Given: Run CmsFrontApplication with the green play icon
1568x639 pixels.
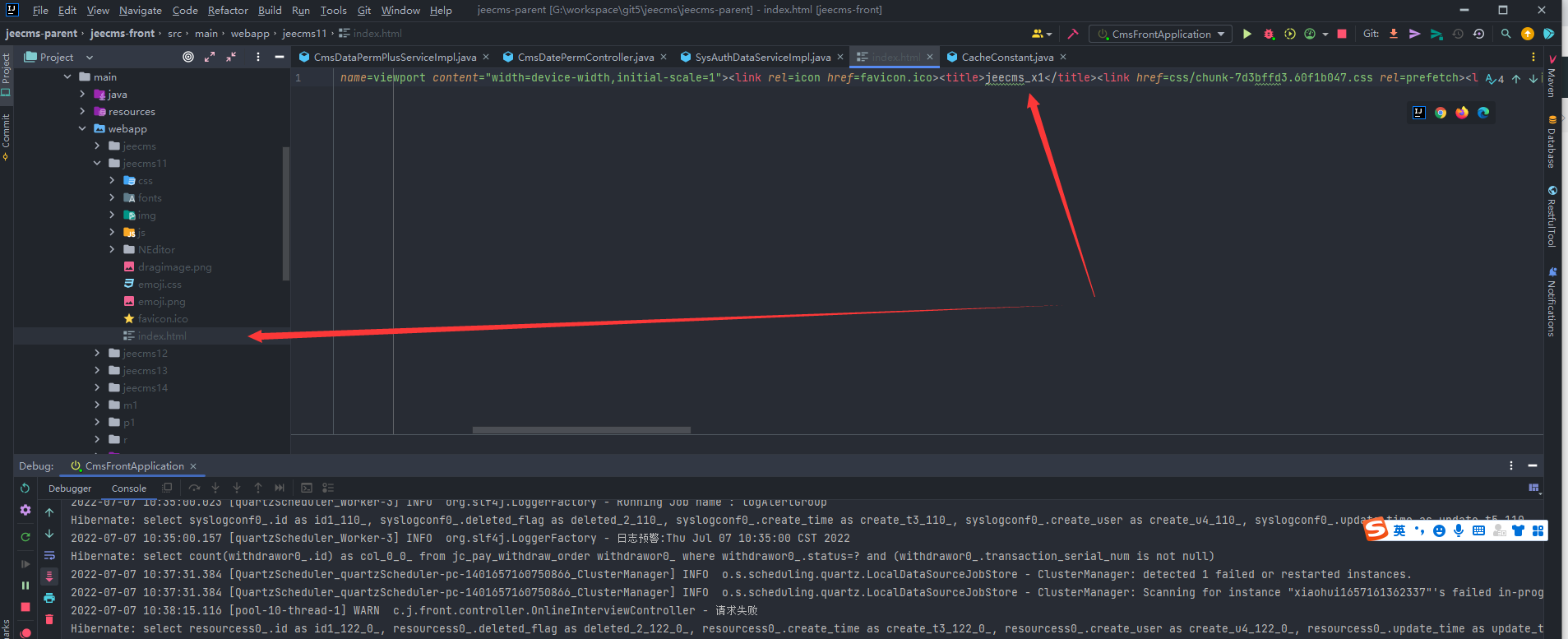Looking at the screenshot, I should click(x=1247, y=34).
